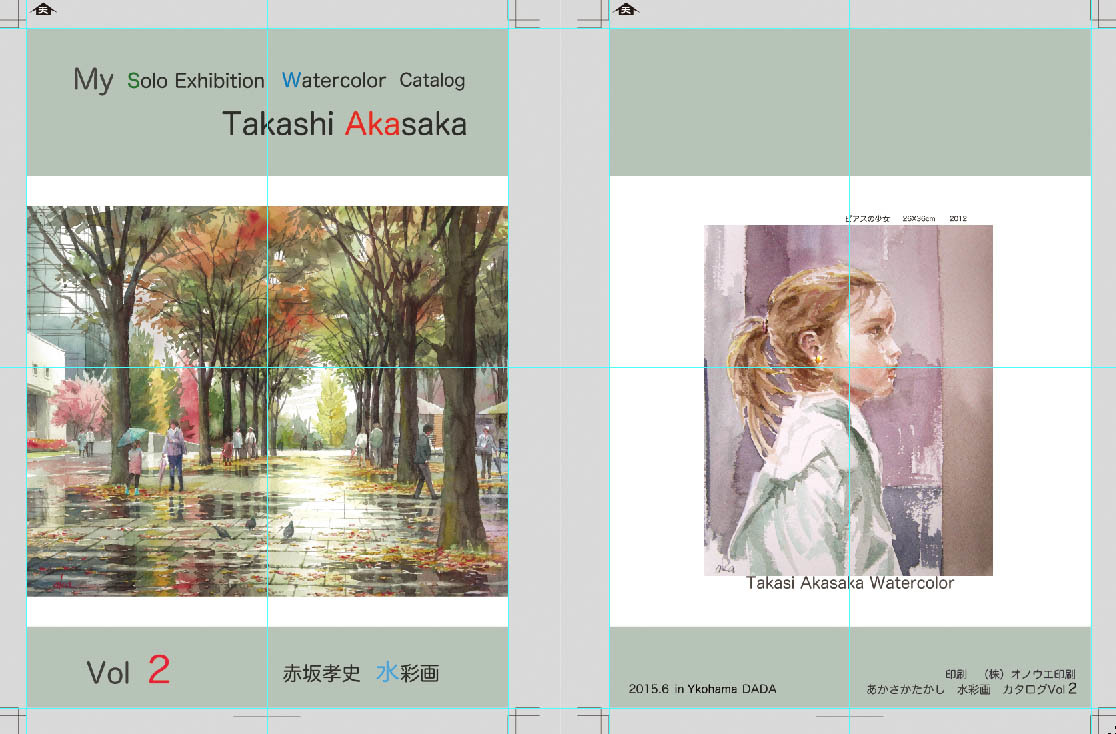The height and width of the screenshot is (734, 1116).
Task: Select the "Catalog" word in the cover title
Action: click(x=432, y=80)
